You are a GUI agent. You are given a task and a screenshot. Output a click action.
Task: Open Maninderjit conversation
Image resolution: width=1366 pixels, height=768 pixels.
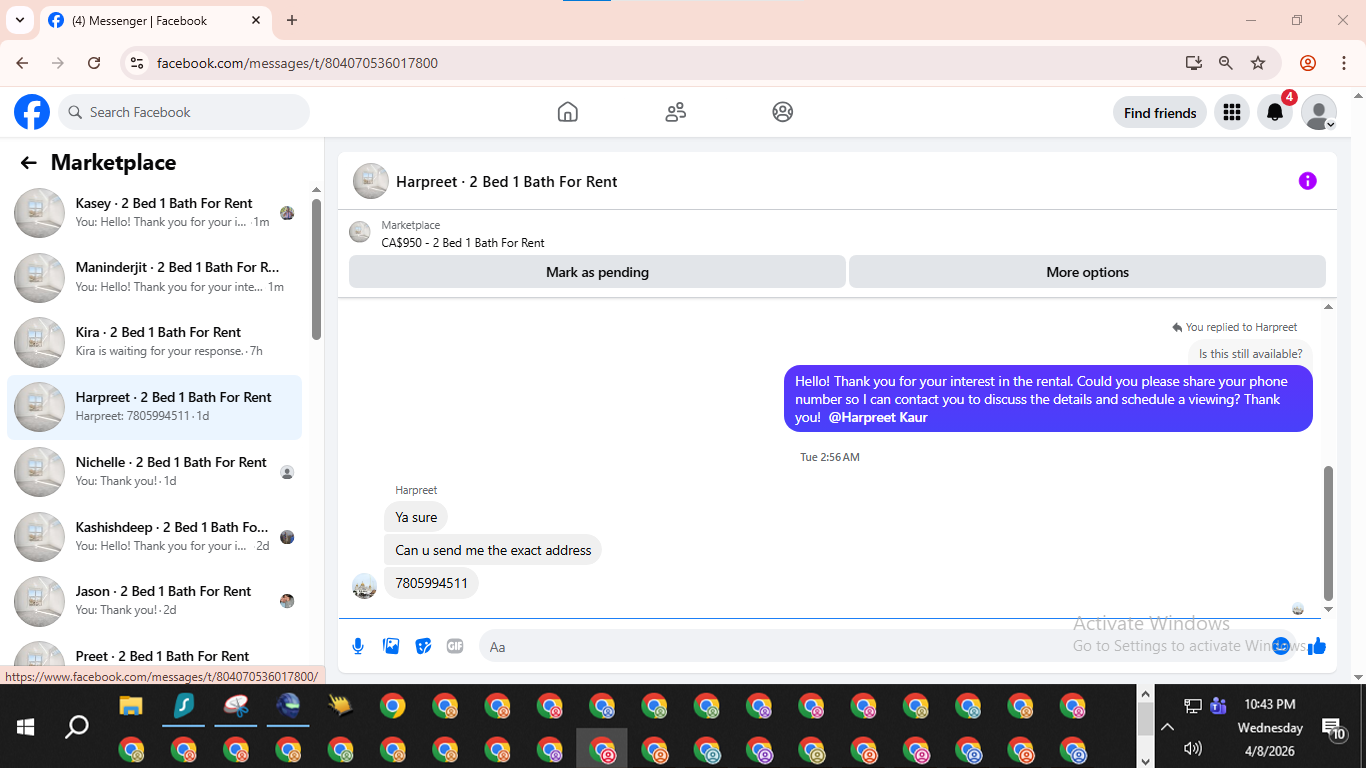155,277
